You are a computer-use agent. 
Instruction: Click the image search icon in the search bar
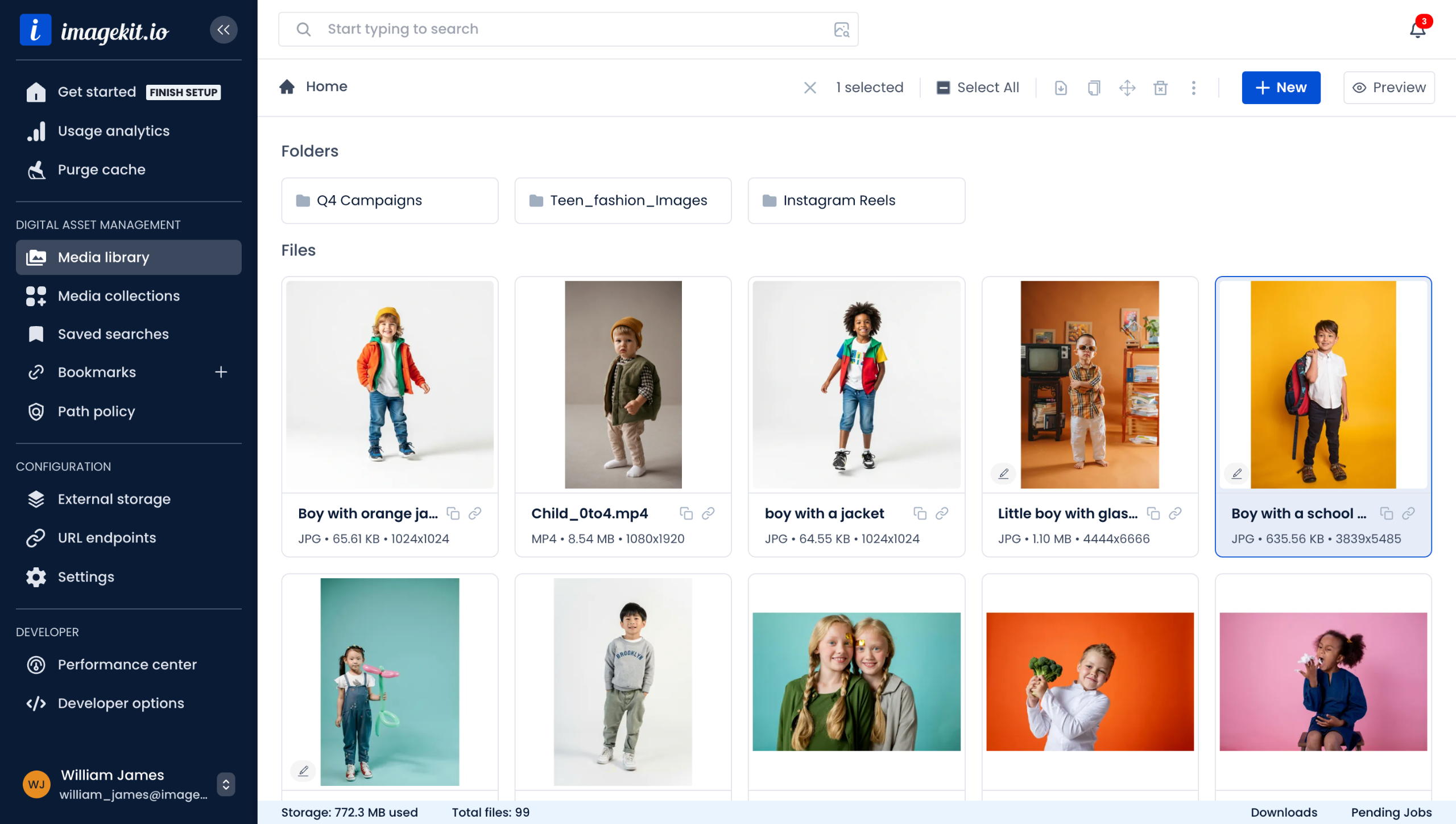[x=841, y=30]
